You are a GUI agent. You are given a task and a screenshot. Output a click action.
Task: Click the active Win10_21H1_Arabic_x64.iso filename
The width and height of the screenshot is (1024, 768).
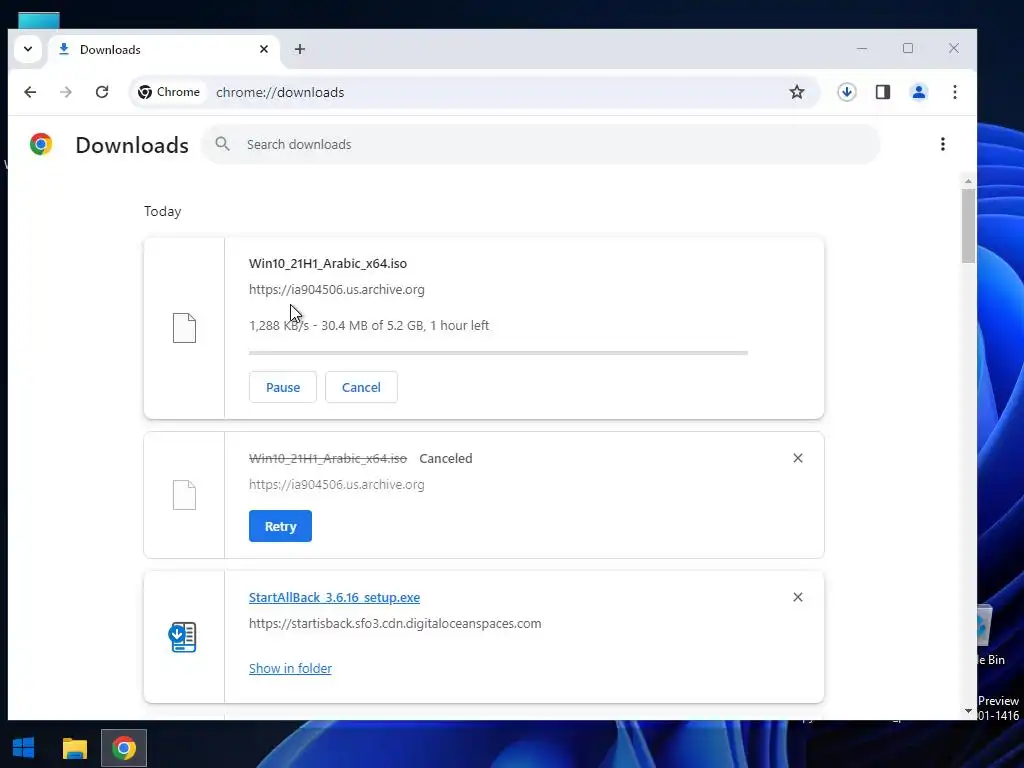click(328, 264)
